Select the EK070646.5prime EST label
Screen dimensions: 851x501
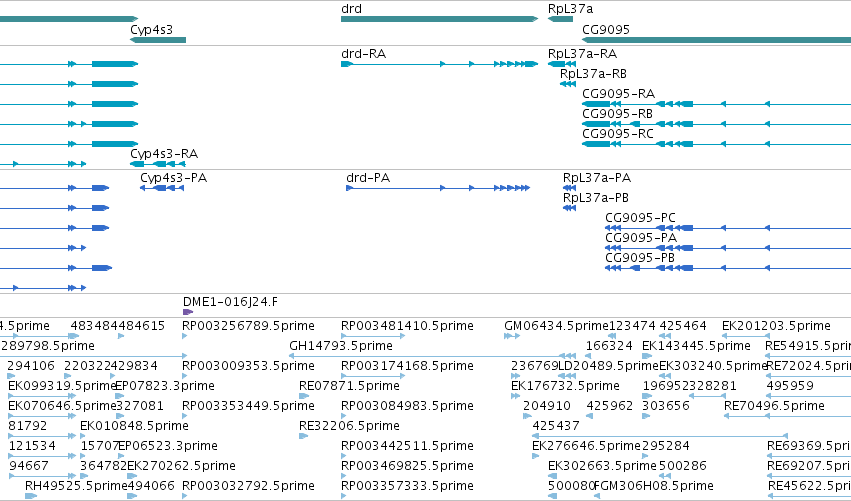[x=62, y=406]
